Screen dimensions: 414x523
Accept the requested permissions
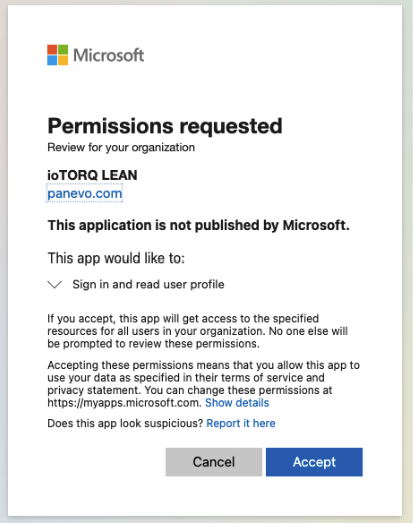tap(314, 462)
